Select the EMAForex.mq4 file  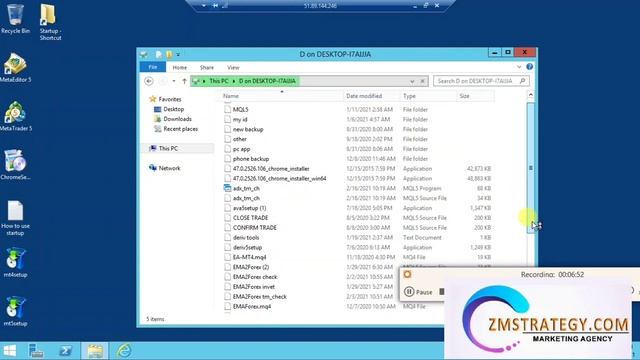251,306
